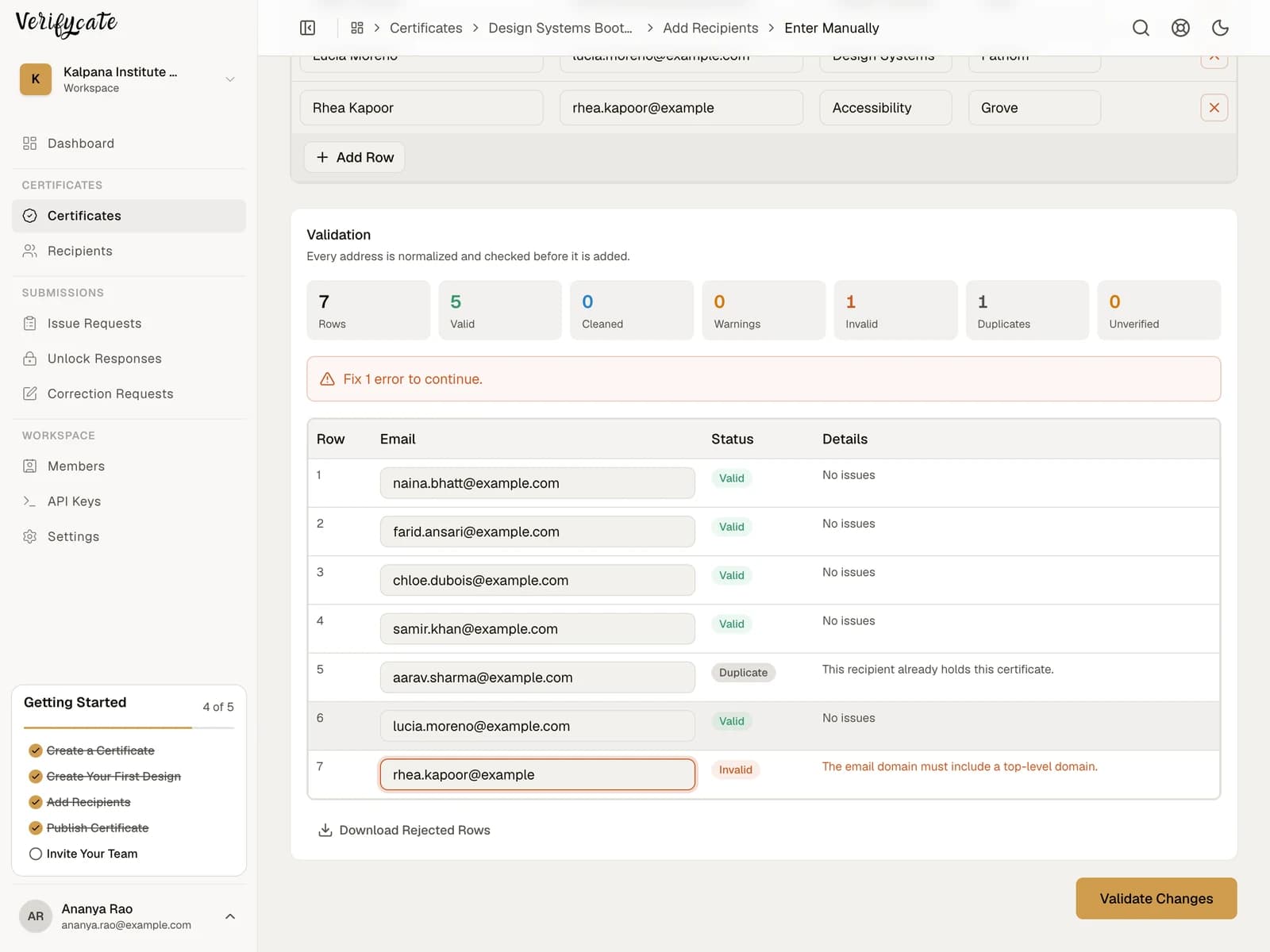Screen dimensions: 1270x952
Task: Edit aarav.sharma@example.com email field
Action: coord(537,678)
